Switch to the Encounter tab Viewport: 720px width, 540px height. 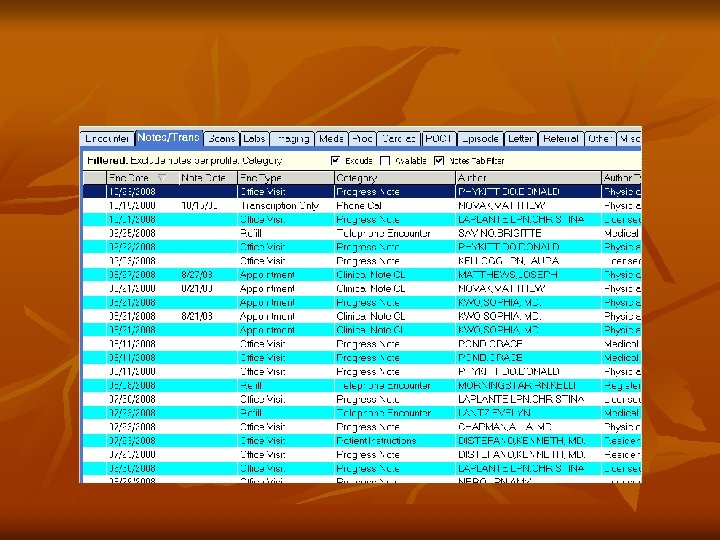pyautogui.click(x=107, y=139)
